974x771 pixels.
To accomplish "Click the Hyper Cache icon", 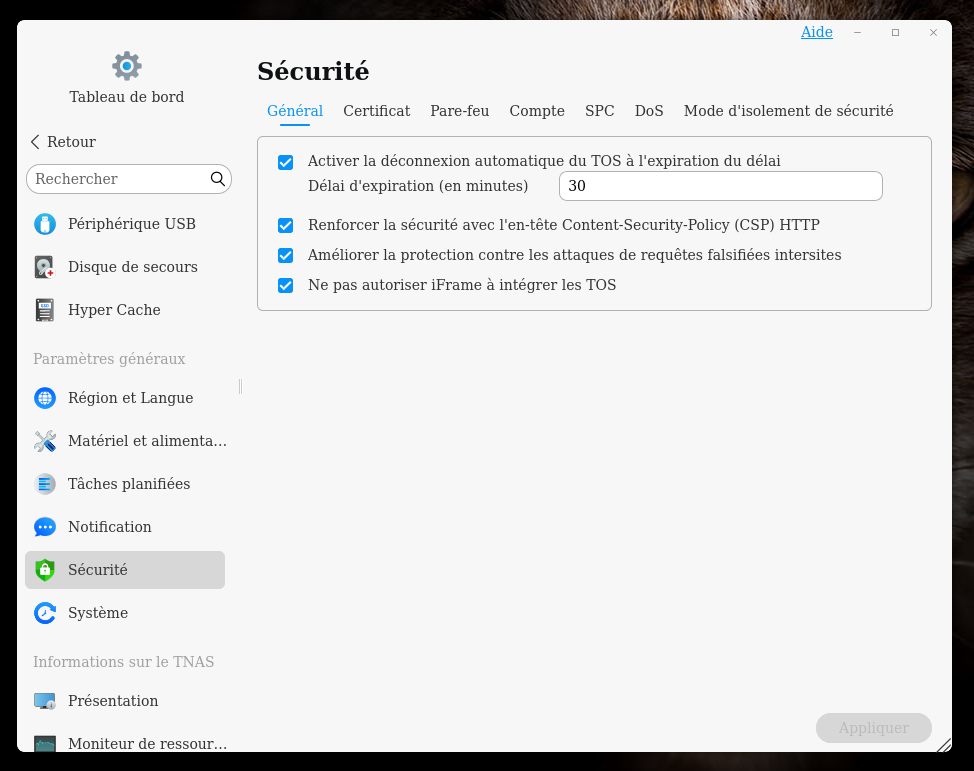I will click(44, 310).
